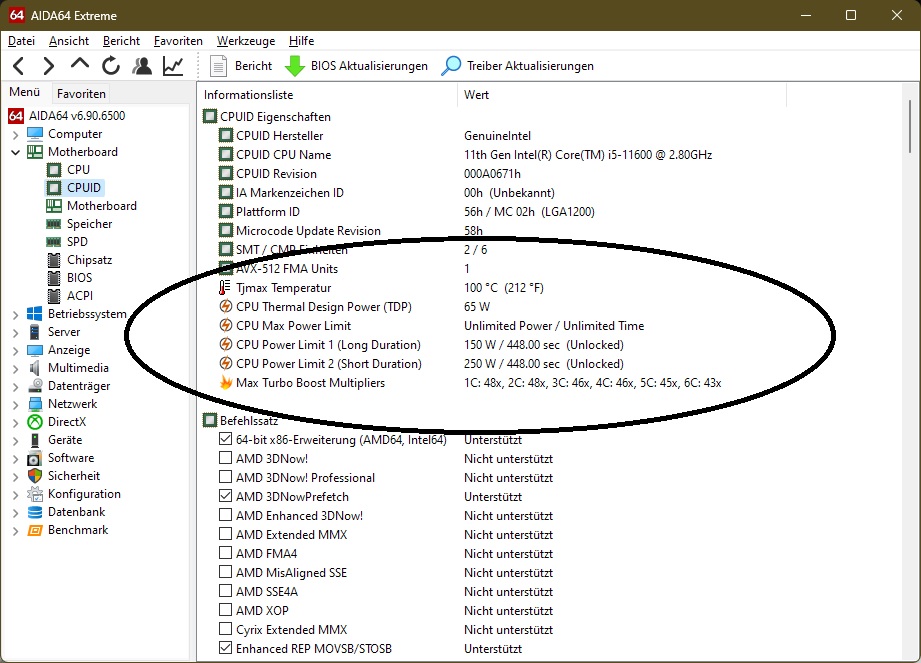Expand the Datenträger tree node
Viewport: 921px width, 663px height.
(15, 386)
